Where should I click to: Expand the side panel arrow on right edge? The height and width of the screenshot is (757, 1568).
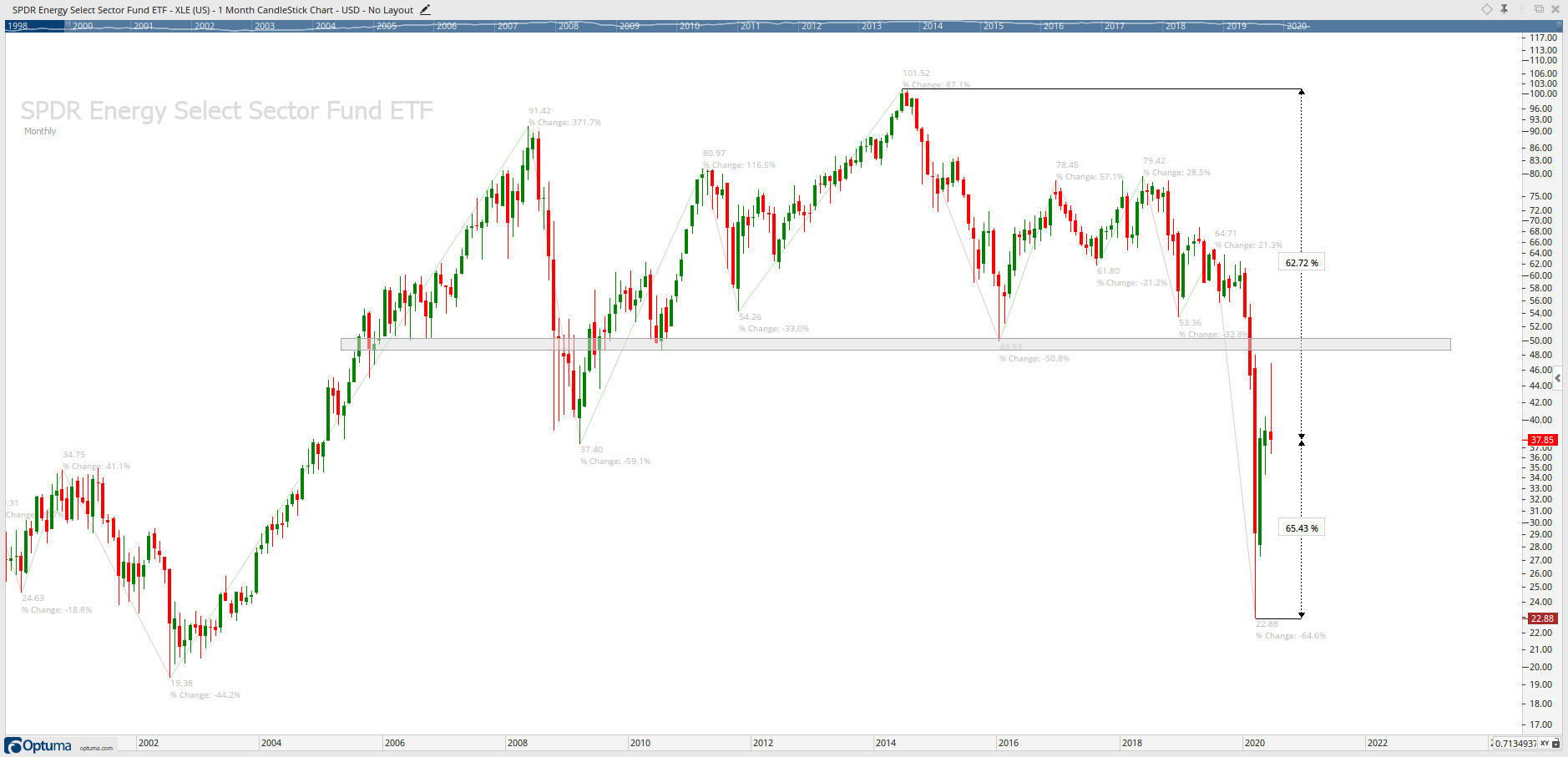click(1558, 378)
